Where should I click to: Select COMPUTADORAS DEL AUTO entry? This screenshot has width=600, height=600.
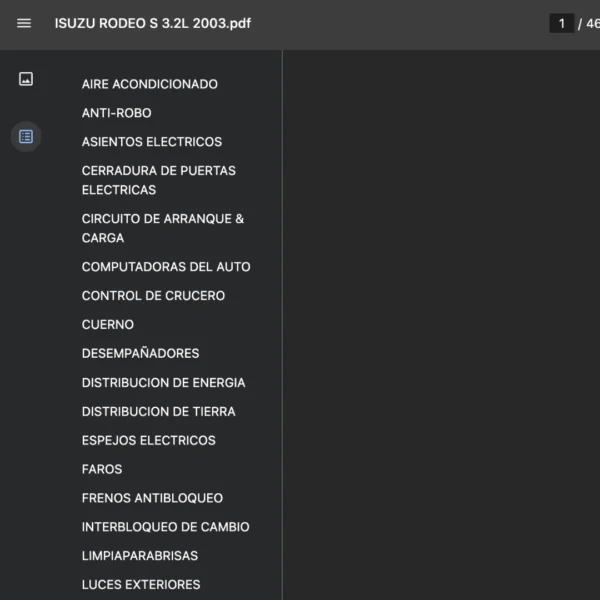click(166, 267)
